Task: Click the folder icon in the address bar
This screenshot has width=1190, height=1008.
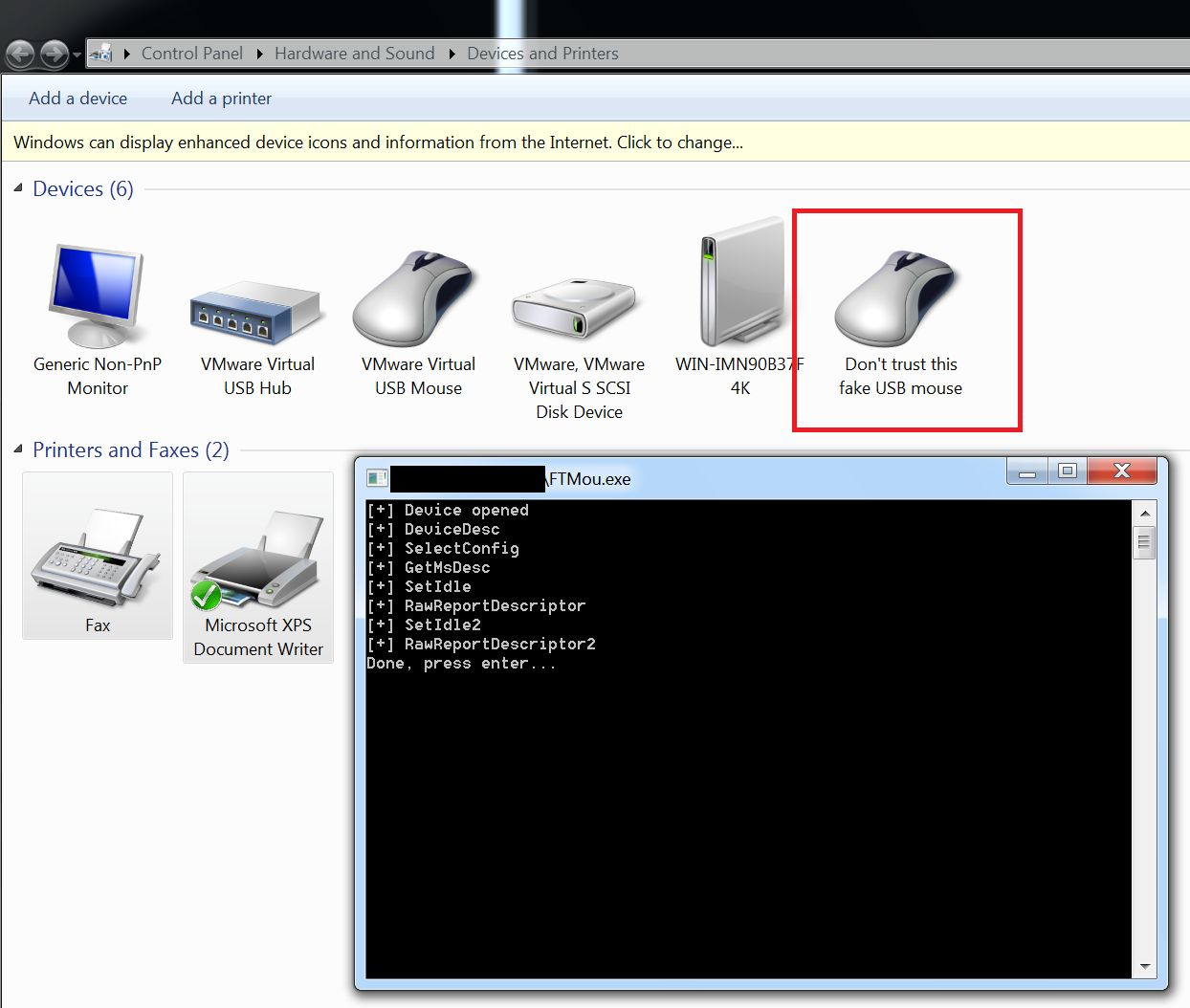Action: (101, 54)
